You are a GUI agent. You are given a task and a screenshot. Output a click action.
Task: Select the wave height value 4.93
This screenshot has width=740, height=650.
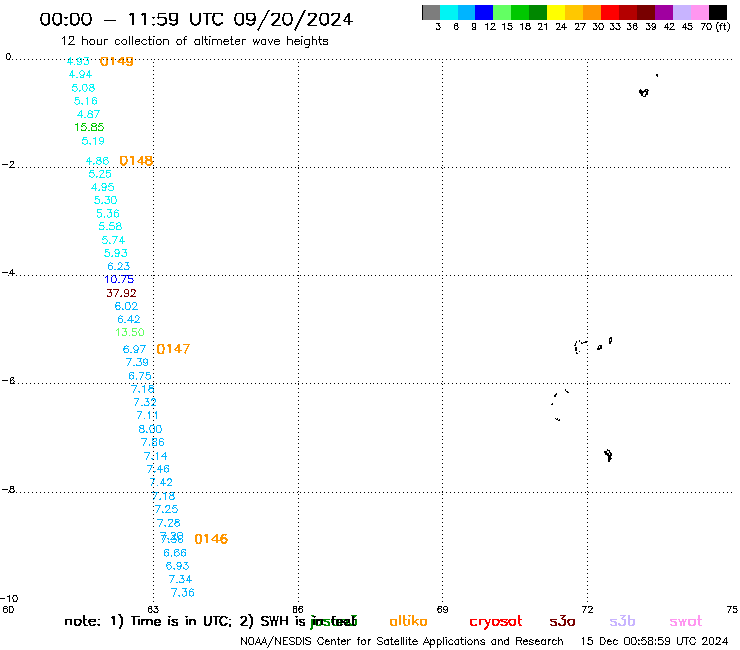click(78, 61)
